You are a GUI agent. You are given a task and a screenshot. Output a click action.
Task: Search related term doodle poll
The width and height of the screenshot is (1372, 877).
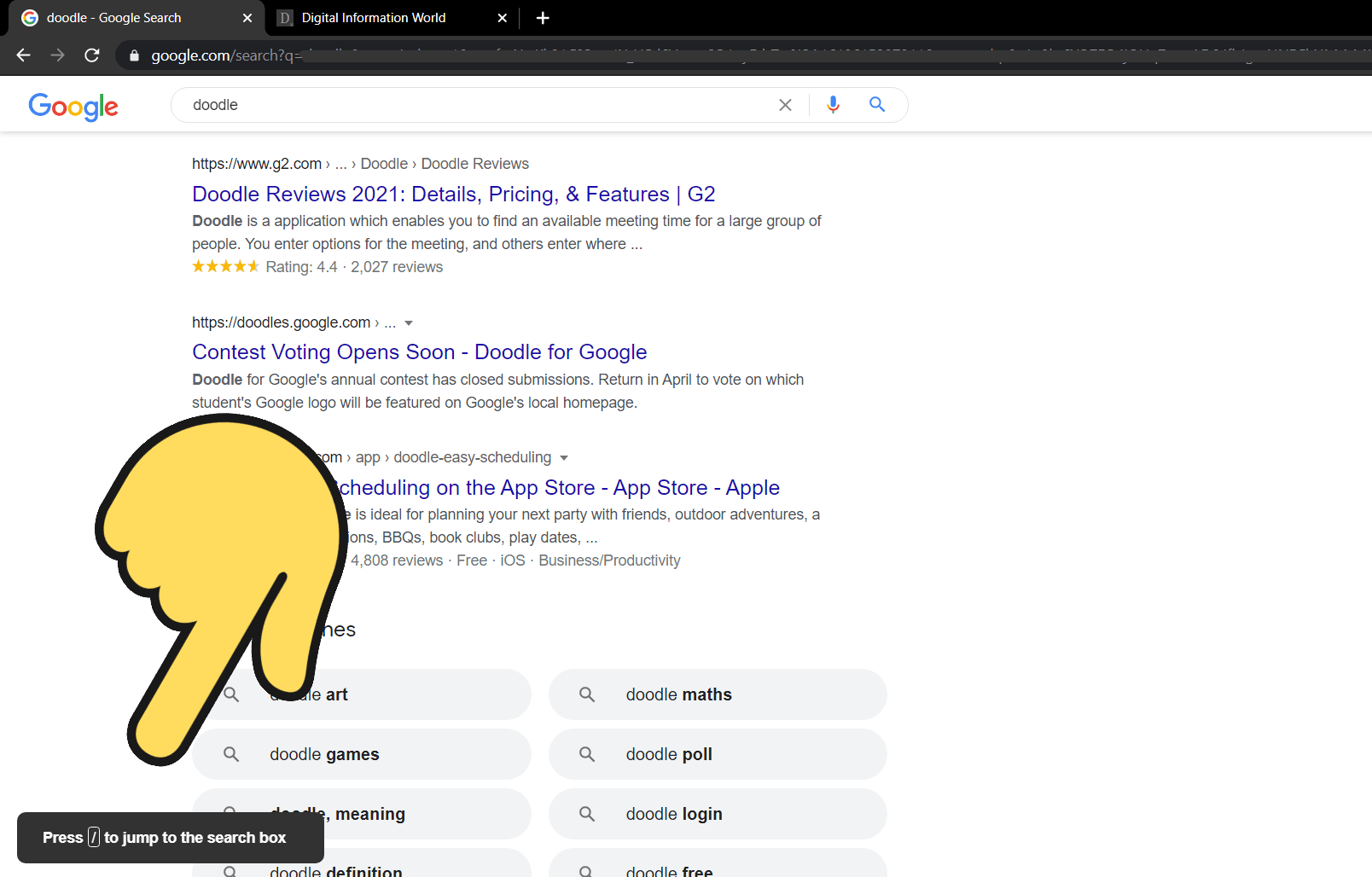718,754
